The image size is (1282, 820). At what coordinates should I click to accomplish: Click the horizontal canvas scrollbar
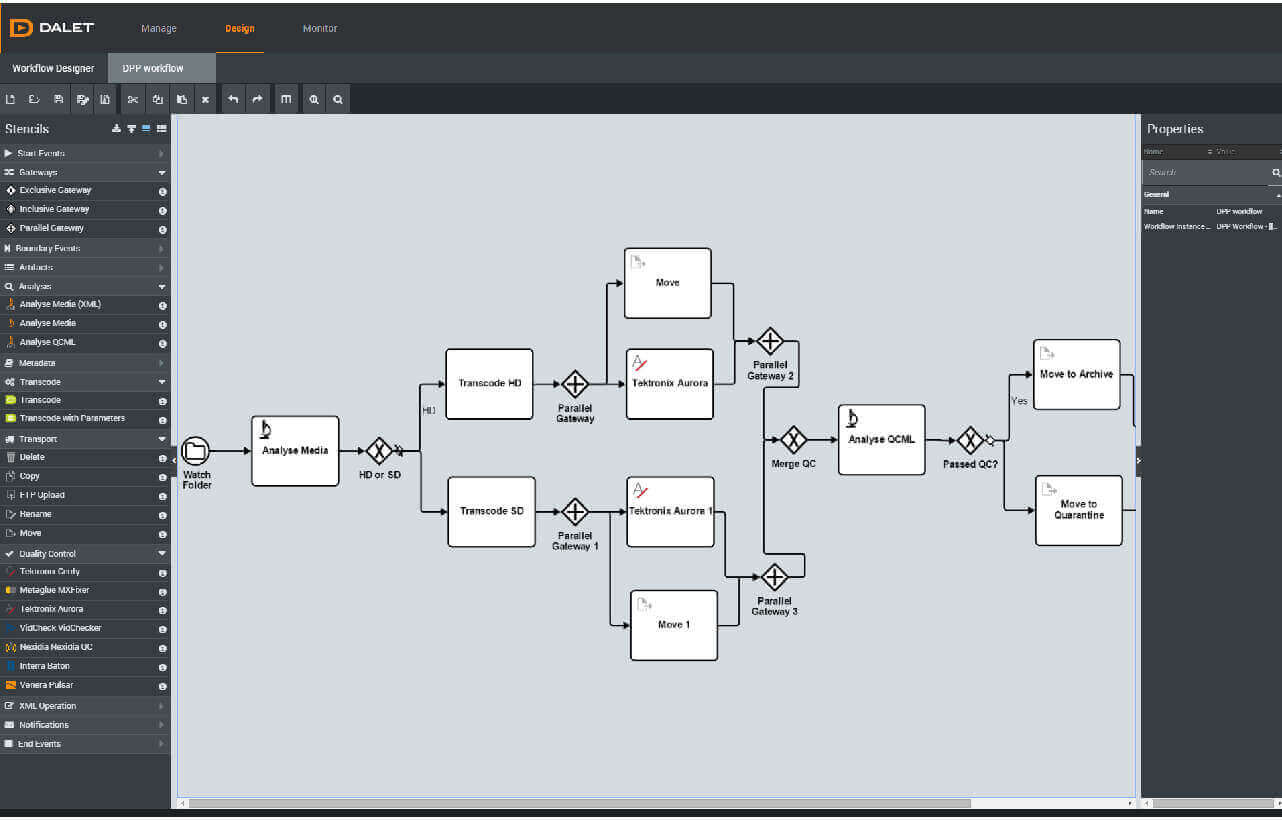click(x=579, y=803)
